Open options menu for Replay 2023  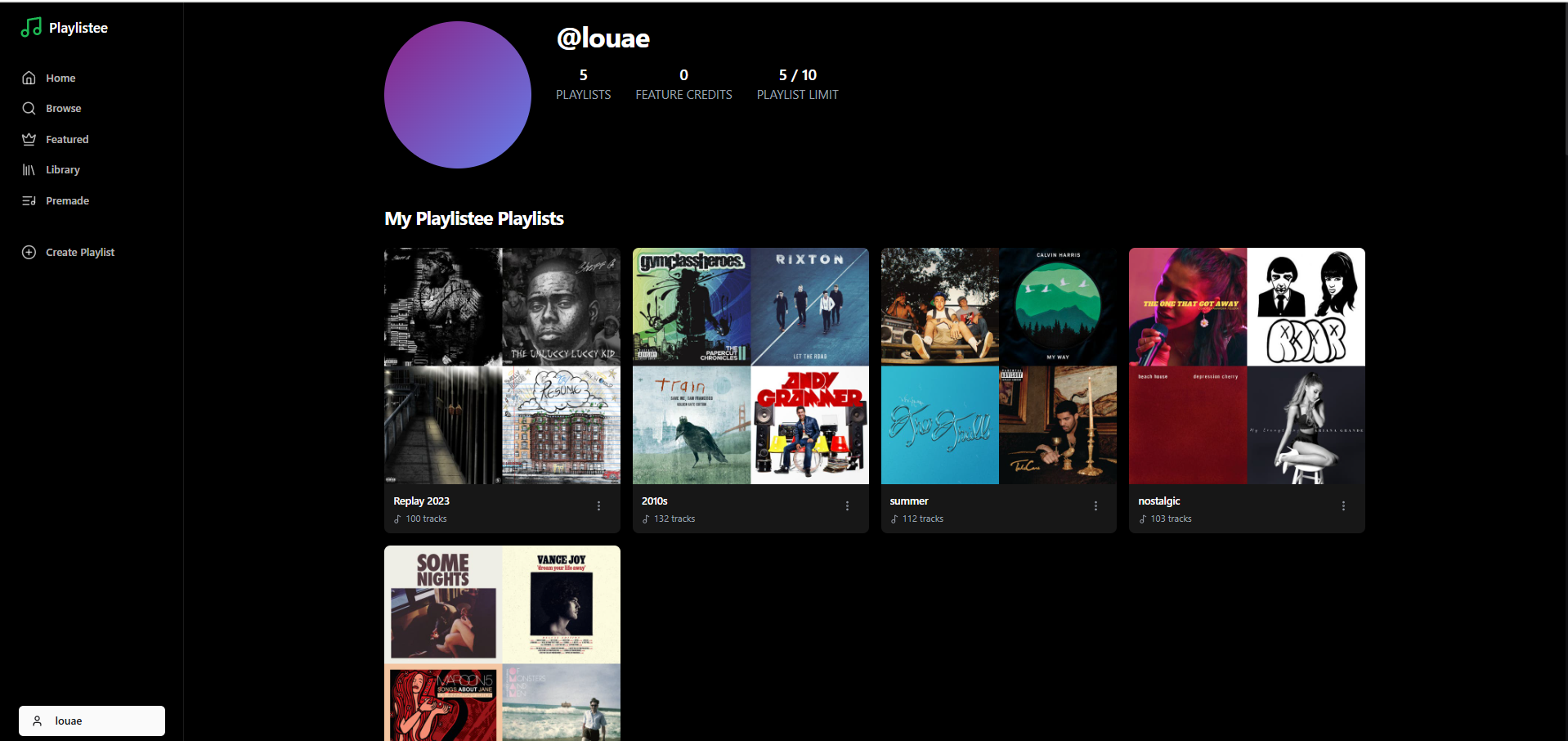598,506
